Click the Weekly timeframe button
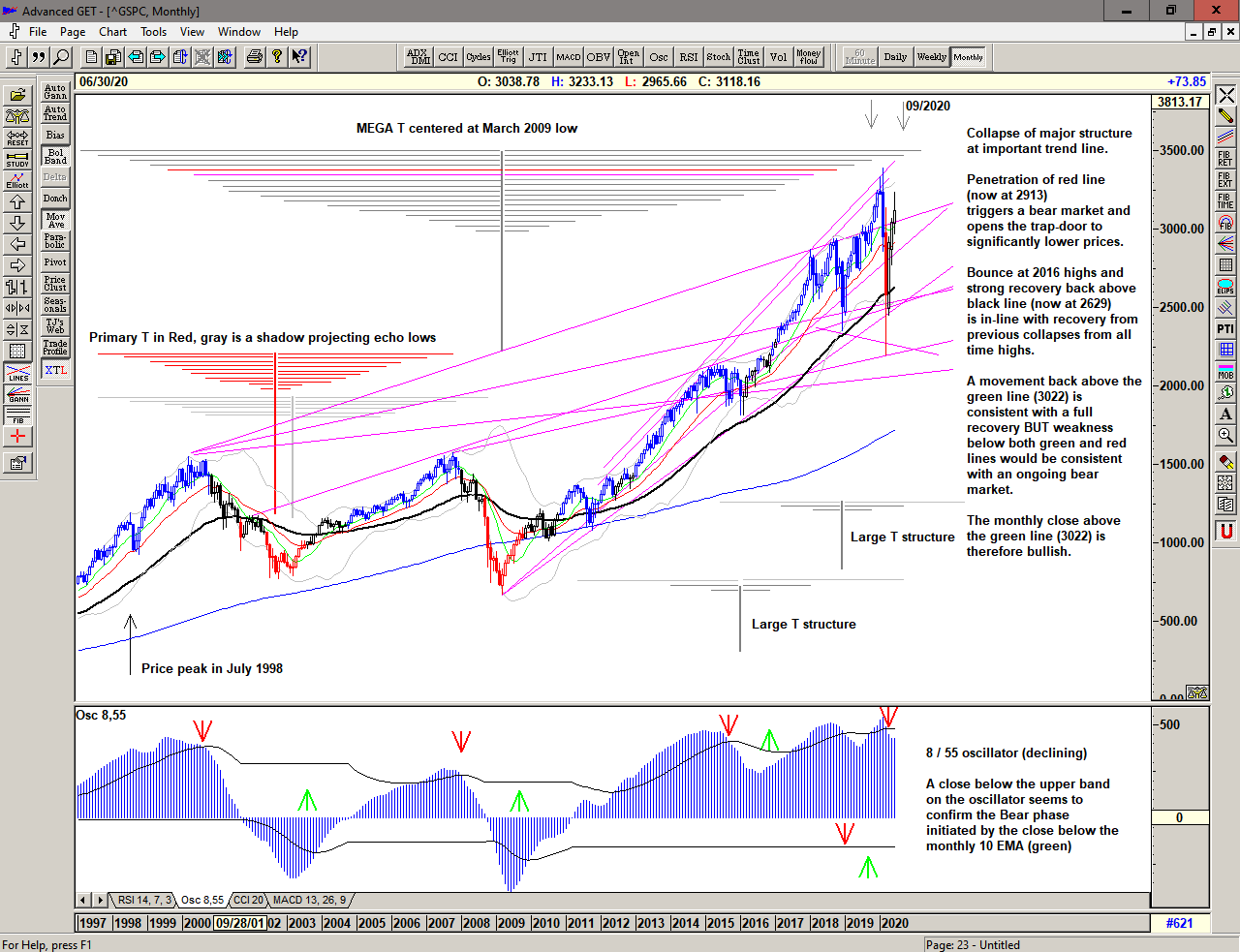1240x952 pixels. pyautogui.click(x=931, y=57)
